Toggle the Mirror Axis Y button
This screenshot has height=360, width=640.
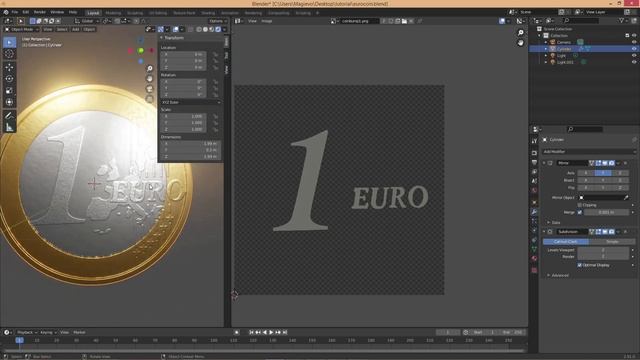point(603,173)
